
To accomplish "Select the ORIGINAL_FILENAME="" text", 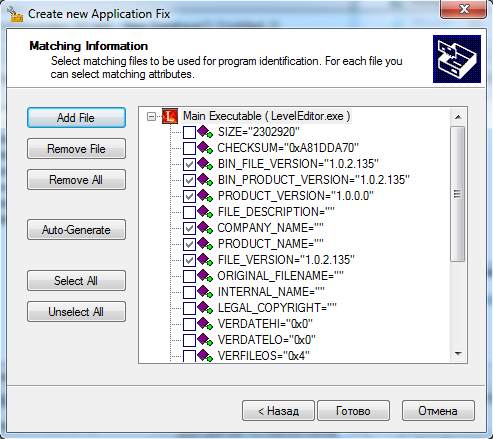I will click(x=280, y=276).
